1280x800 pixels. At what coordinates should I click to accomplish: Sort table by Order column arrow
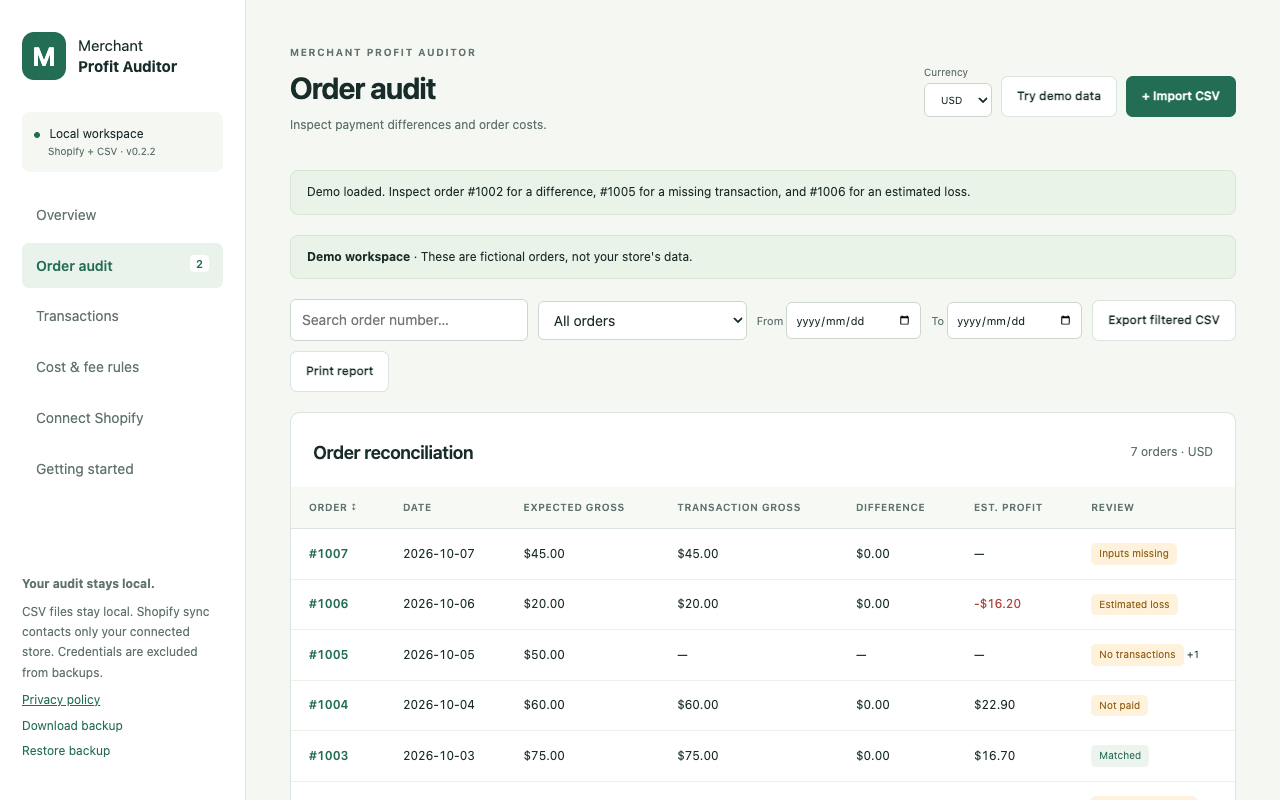click(353, 507)
